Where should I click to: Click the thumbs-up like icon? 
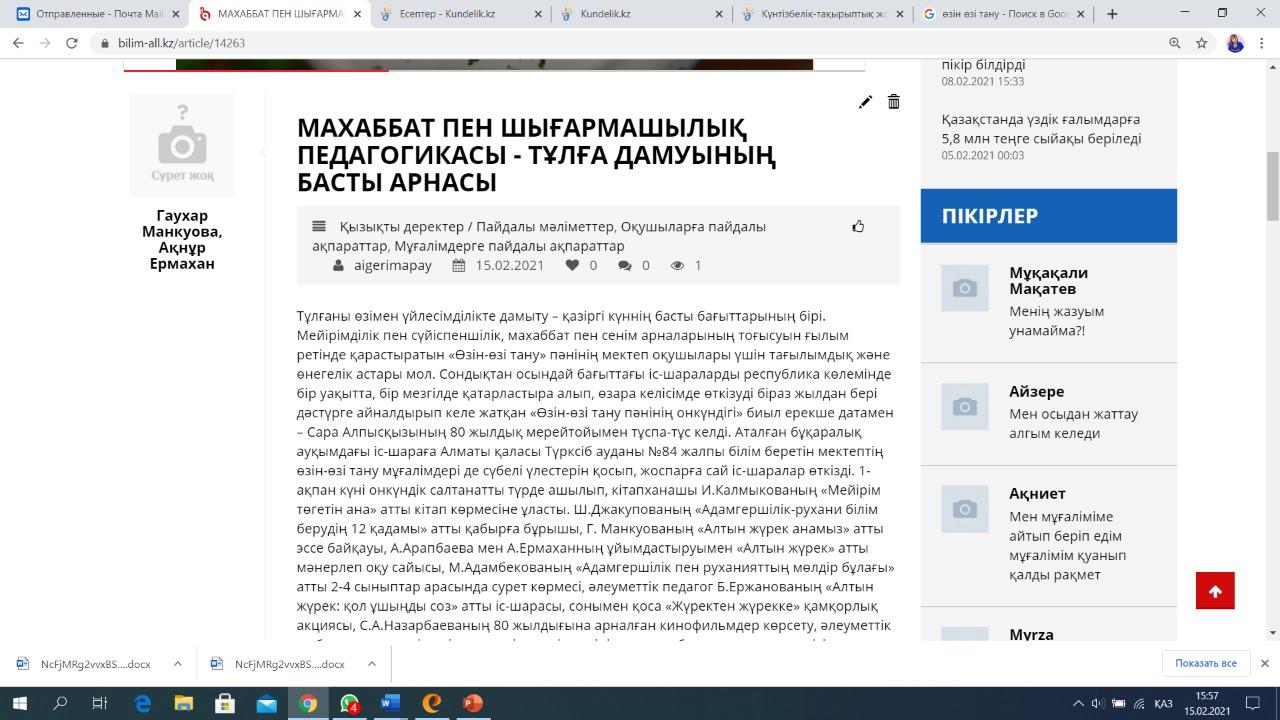pos(858,226)
